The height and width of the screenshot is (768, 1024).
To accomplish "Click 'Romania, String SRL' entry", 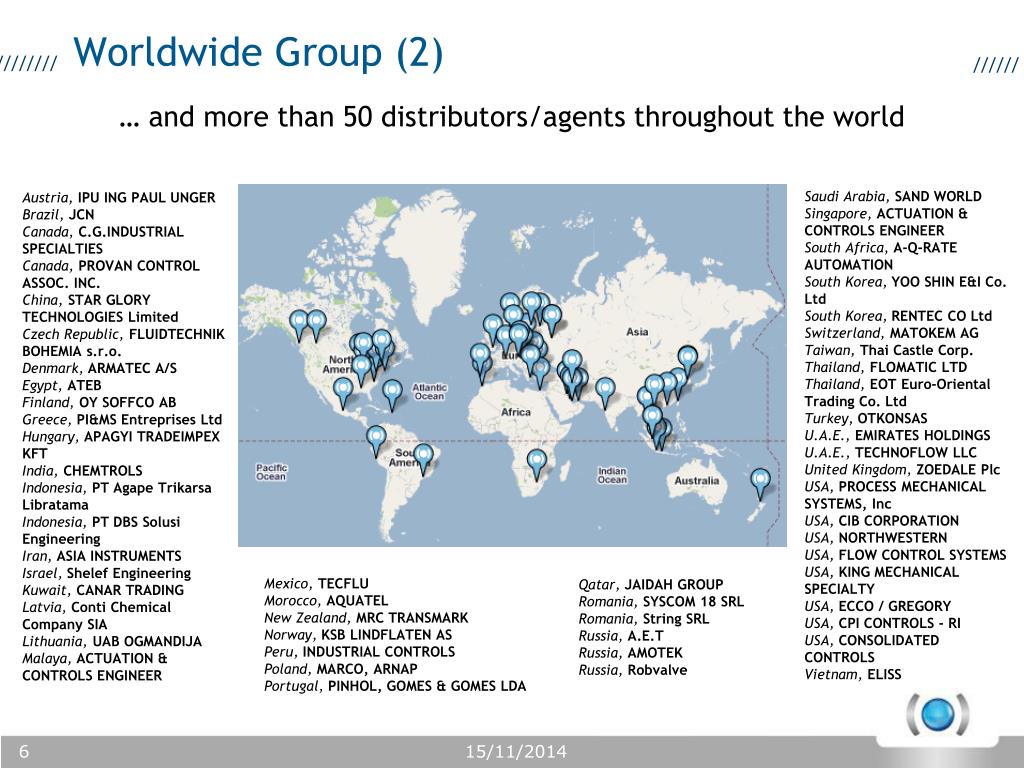I will coord(643,619).
